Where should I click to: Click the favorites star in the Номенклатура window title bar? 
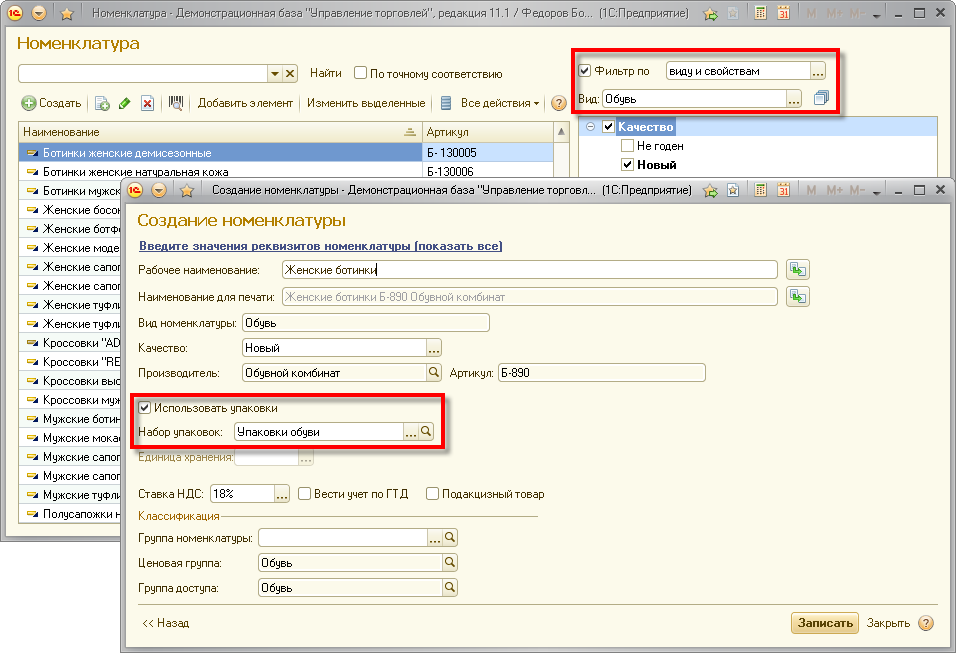tap(66, 13)
